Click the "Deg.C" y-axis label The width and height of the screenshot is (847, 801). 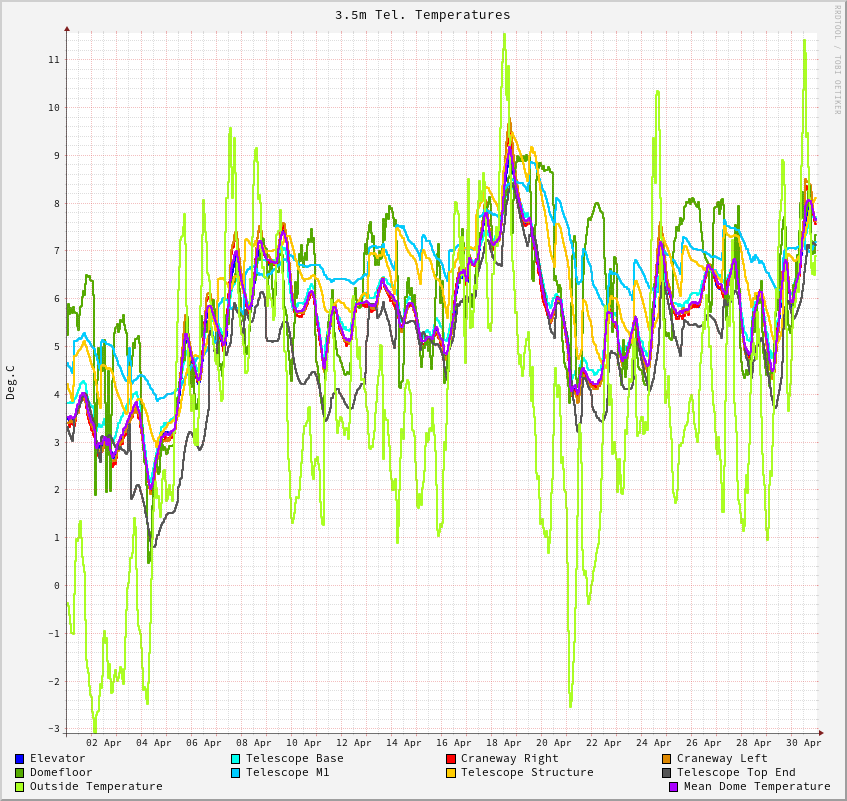point(11,382)
